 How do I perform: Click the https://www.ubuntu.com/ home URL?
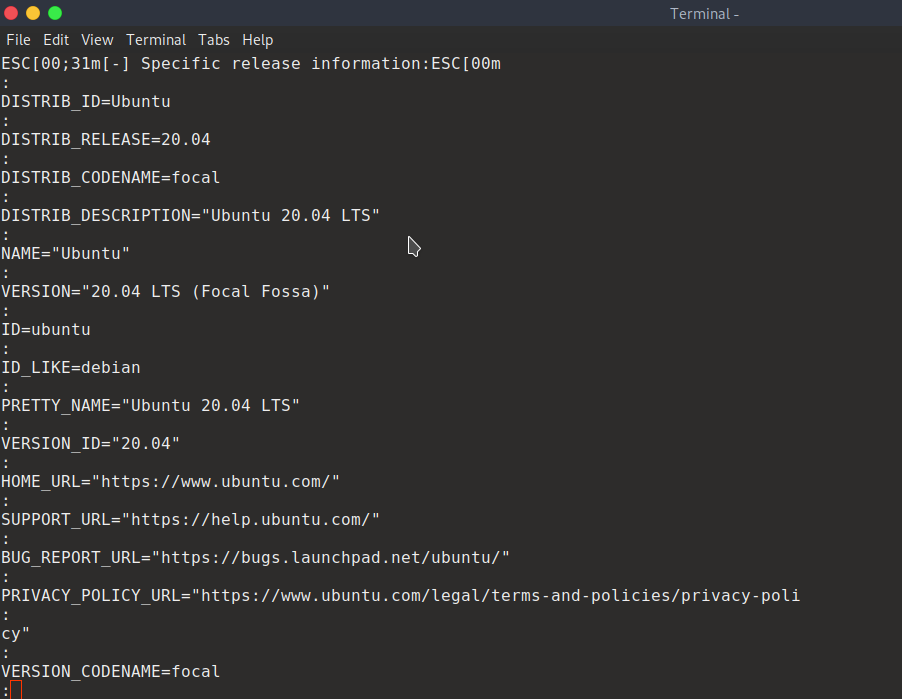click(x=215, y=482)
